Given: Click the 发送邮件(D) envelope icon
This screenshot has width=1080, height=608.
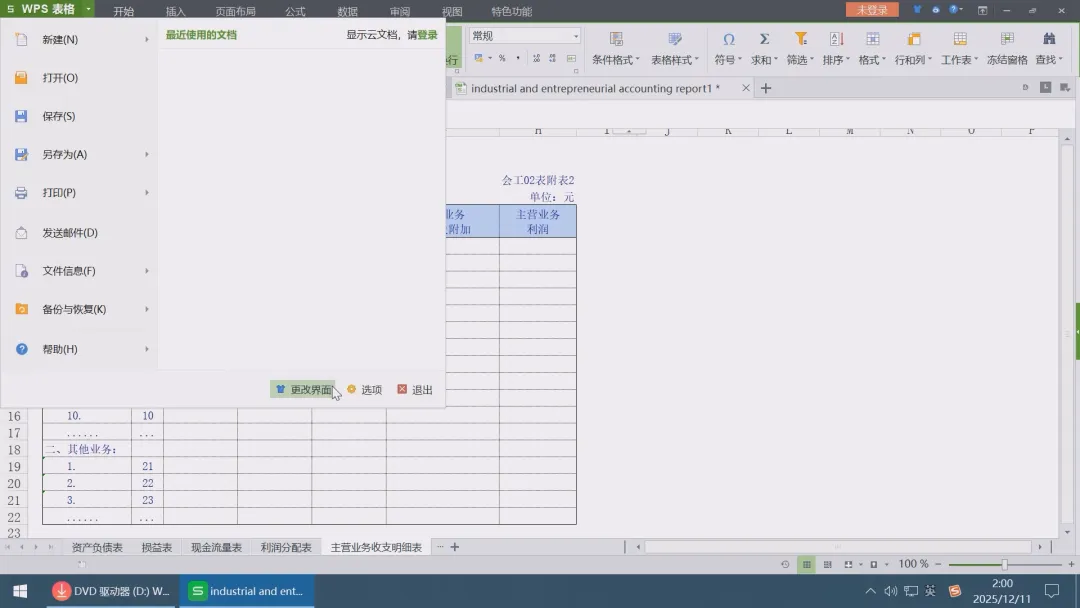Looking at the screenshot, I should (x=21, y=233).
